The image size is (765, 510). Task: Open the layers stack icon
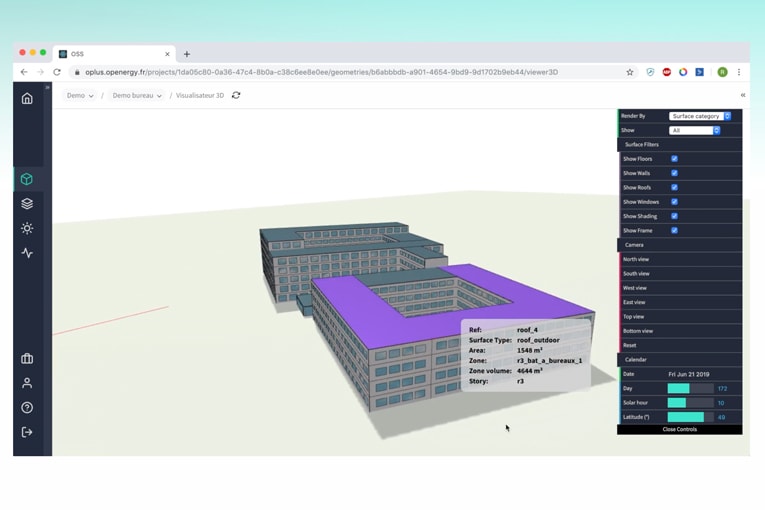(x=27, y=203)
